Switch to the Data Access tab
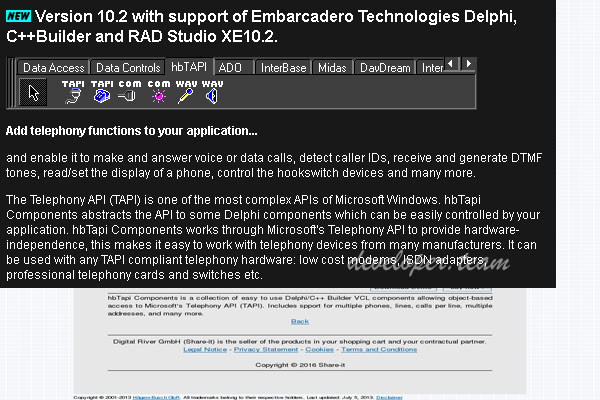Image resolution: width=600 pixels, height=400 pixels. pyautogui.click(x=54, y=68)
